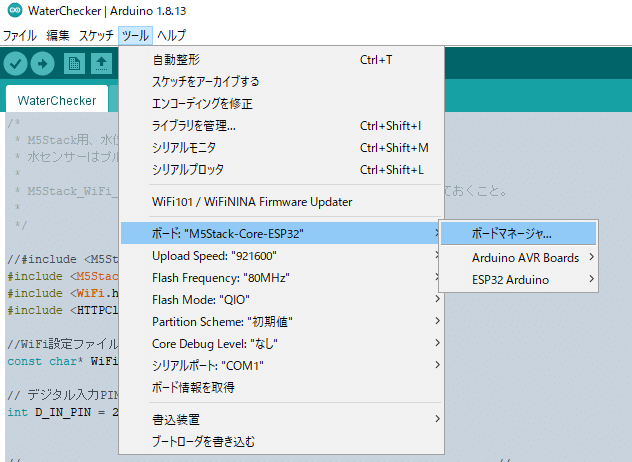
Task: Open シリアルプロッタ
Action: point(281,170)
